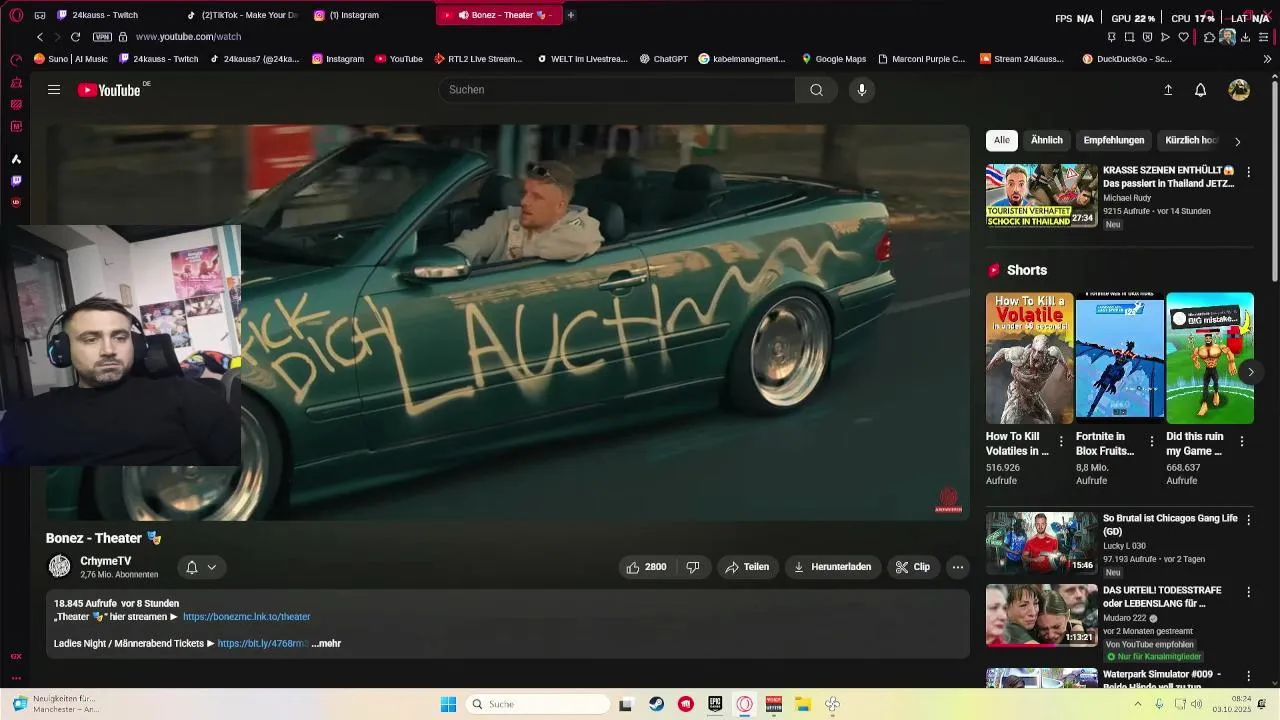Click the magnifier search button
Image resolution: width=1280 pixels, height=720 pixels.
pos(817,90)
